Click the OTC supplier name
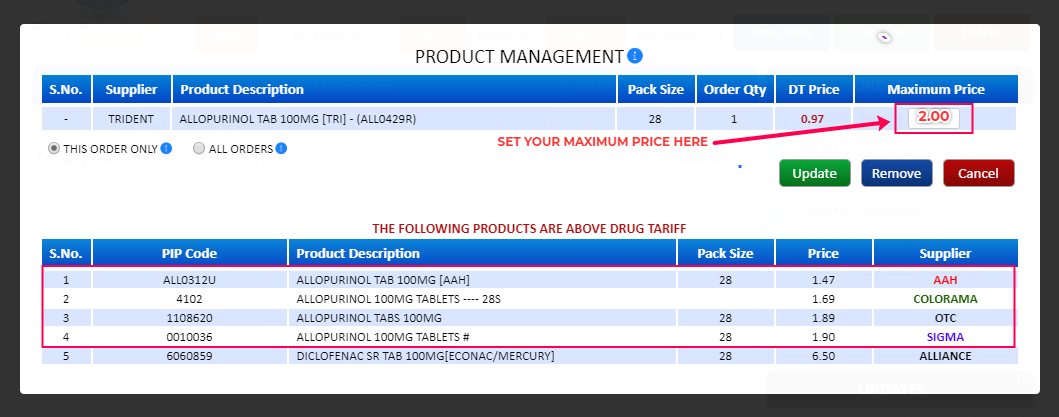 click(x=945, y=317)
